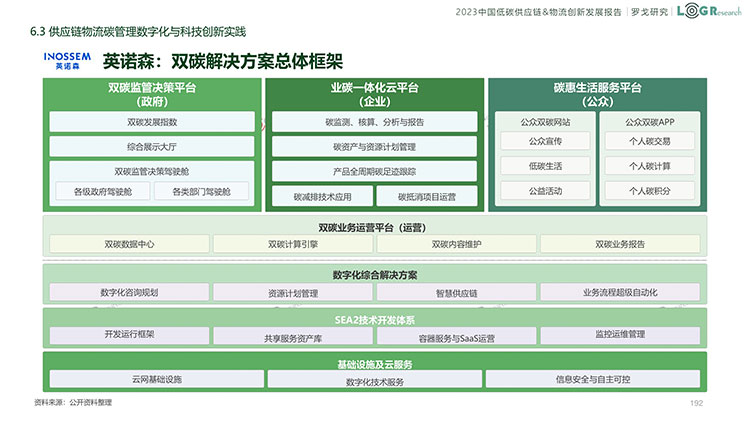Select the 信息安全与自主可控 box

(593, 379)
